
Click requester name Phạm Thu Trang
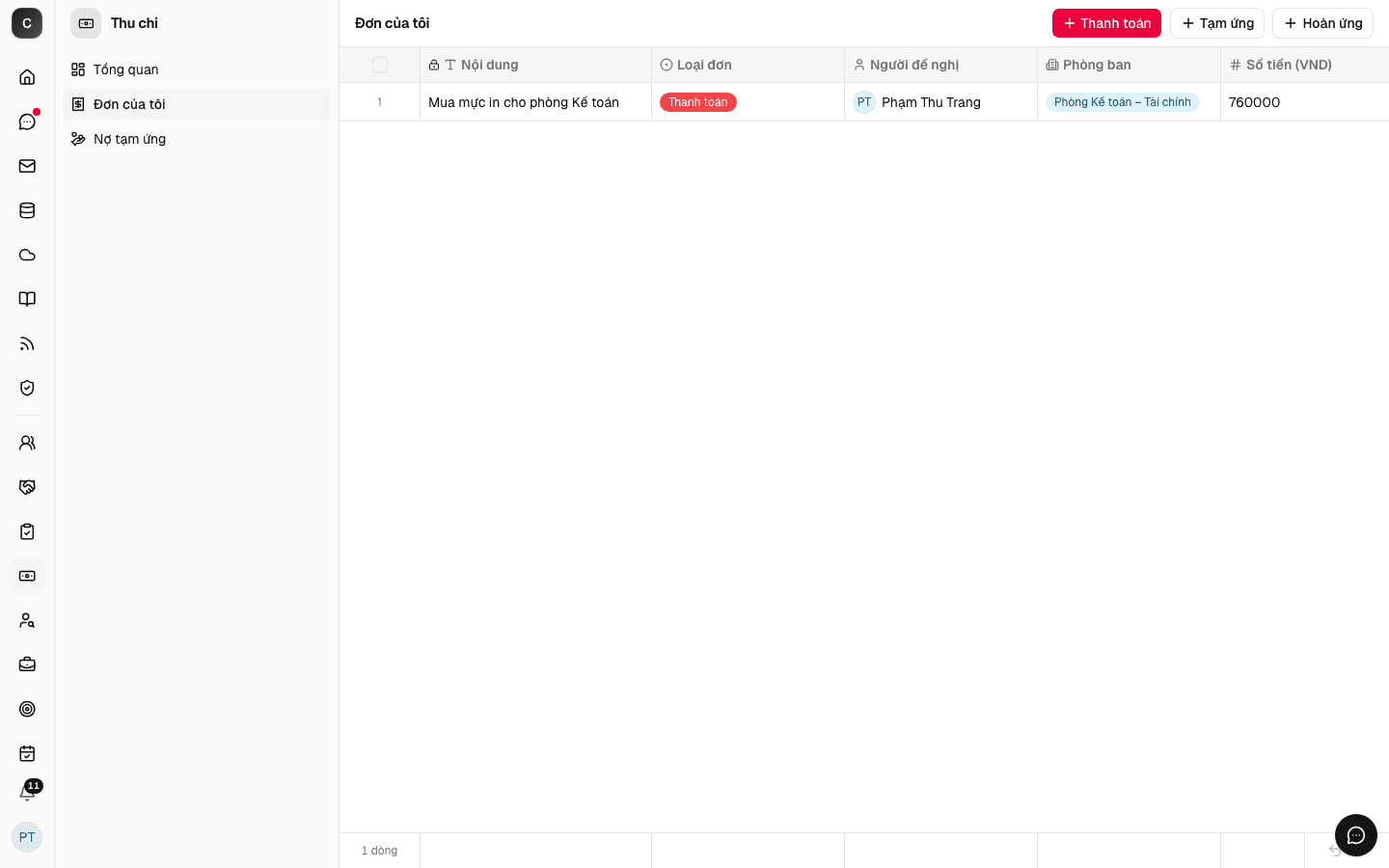(931, 102)
